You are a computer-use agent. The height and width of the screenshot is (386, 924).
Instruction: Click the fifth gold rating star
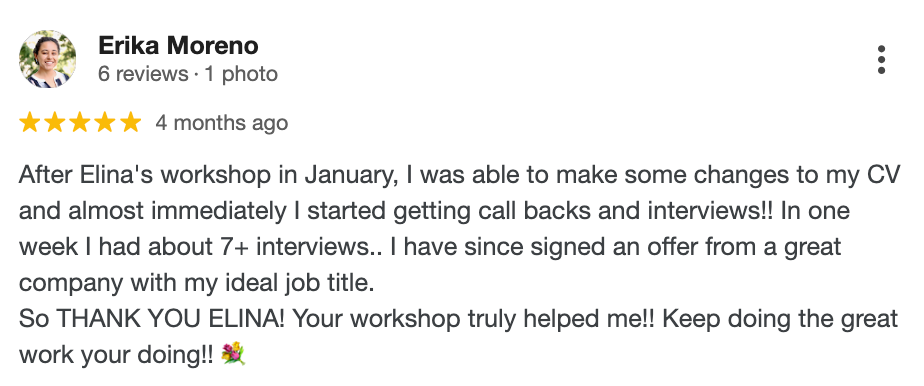pos(131,123)
